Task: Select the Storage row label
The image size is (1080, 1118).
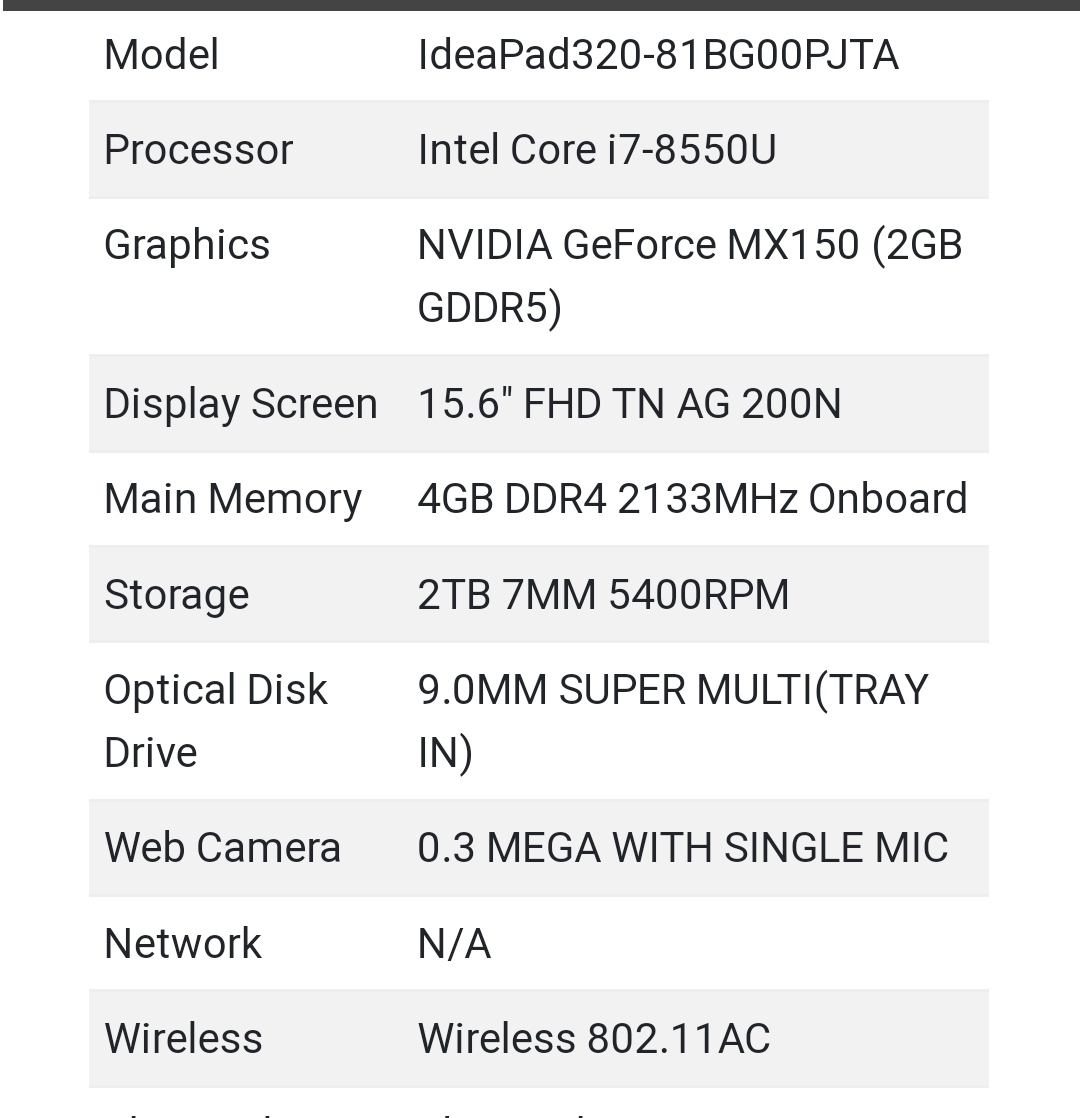Action: (x=176, y=595)
